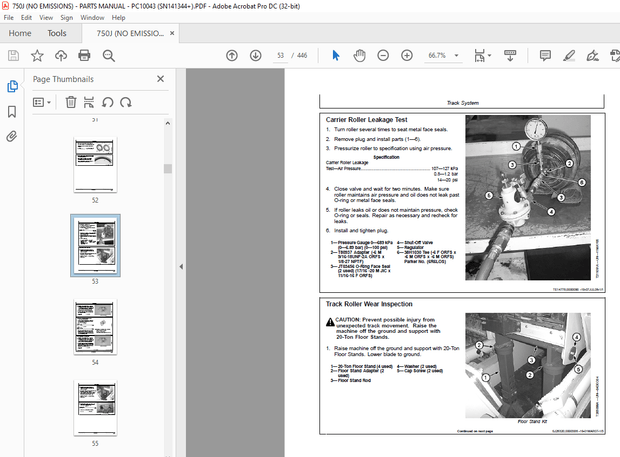Add a comment with speech bubble icon
The height and width of the screenshot is (457, 620).
pyautogui.click(x=545, y=56)
